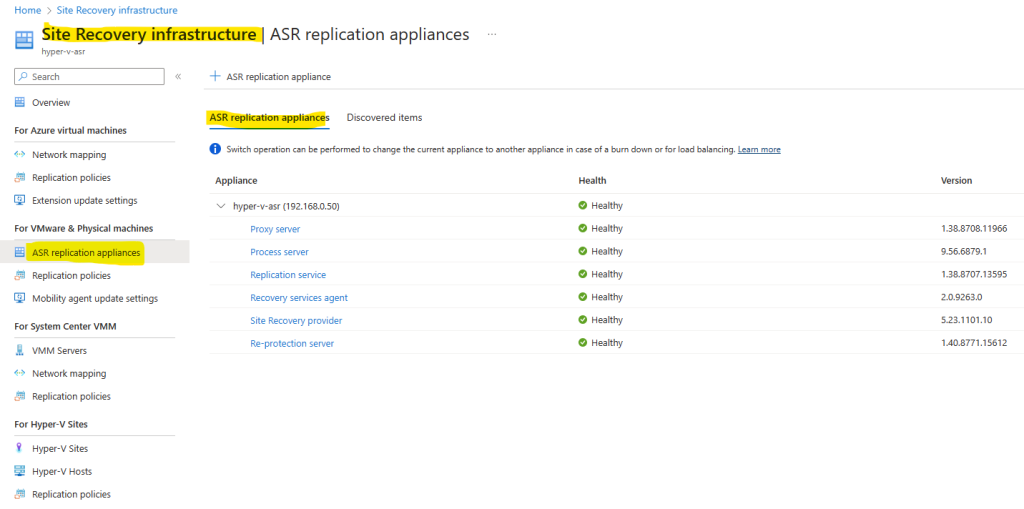
Task: Collapse the sidebar with double chevron
Action: point(178,76)
